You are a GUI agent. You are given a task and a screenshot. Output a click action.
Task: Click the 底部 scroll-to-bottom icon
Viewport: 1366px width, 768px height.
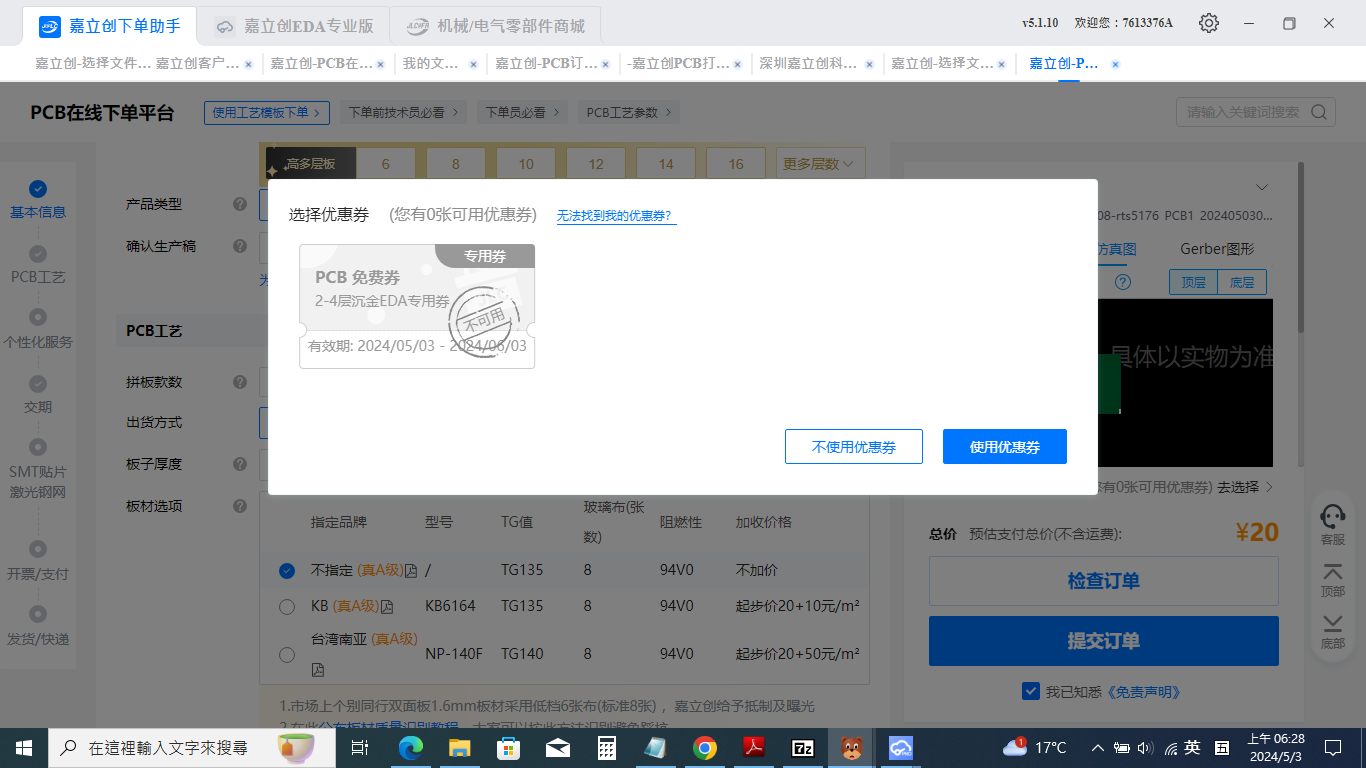[x=1332, y=624]
